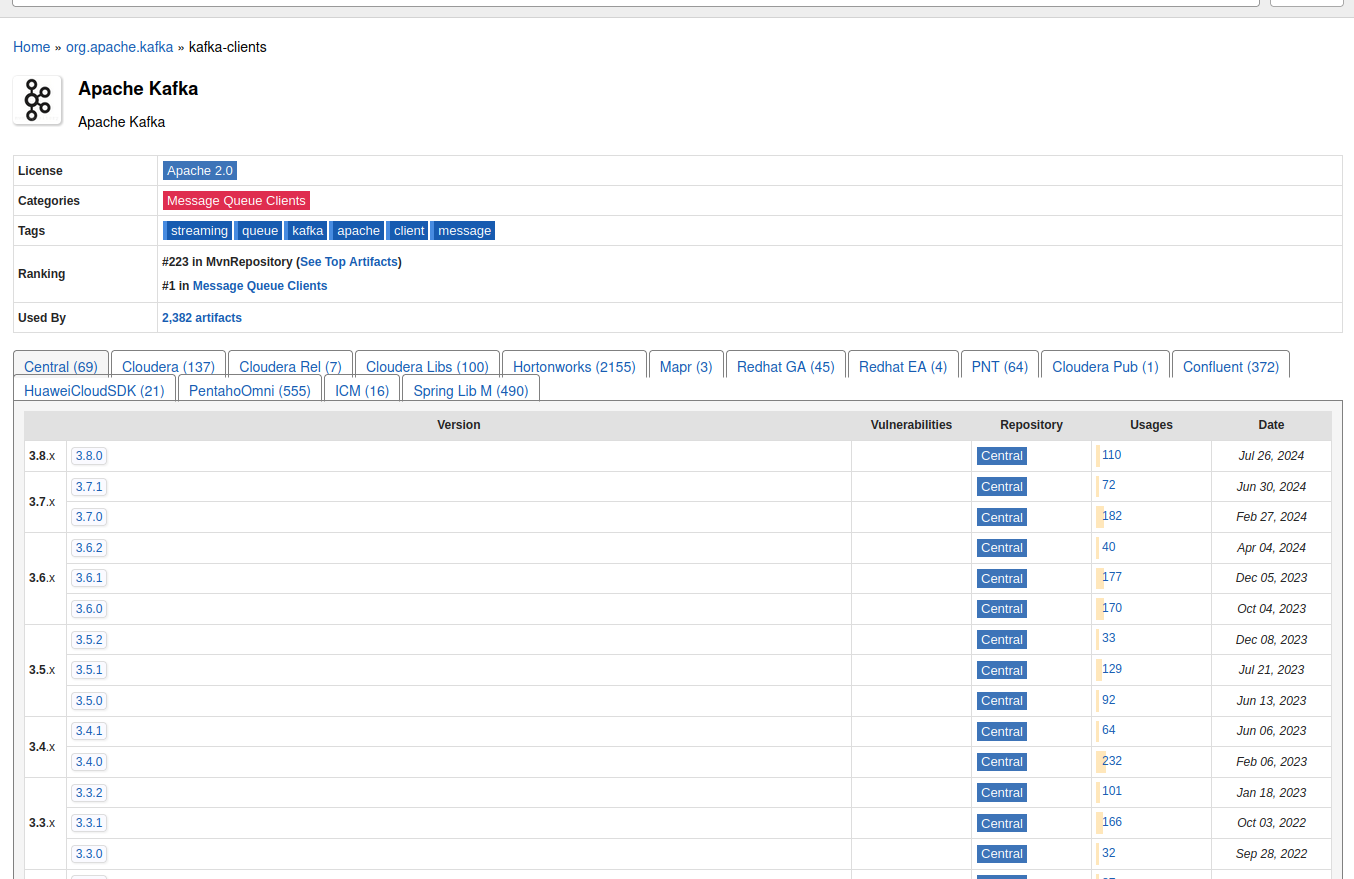Switch to the HuaweiCloudSDK (21) tab

coord(94,390)
